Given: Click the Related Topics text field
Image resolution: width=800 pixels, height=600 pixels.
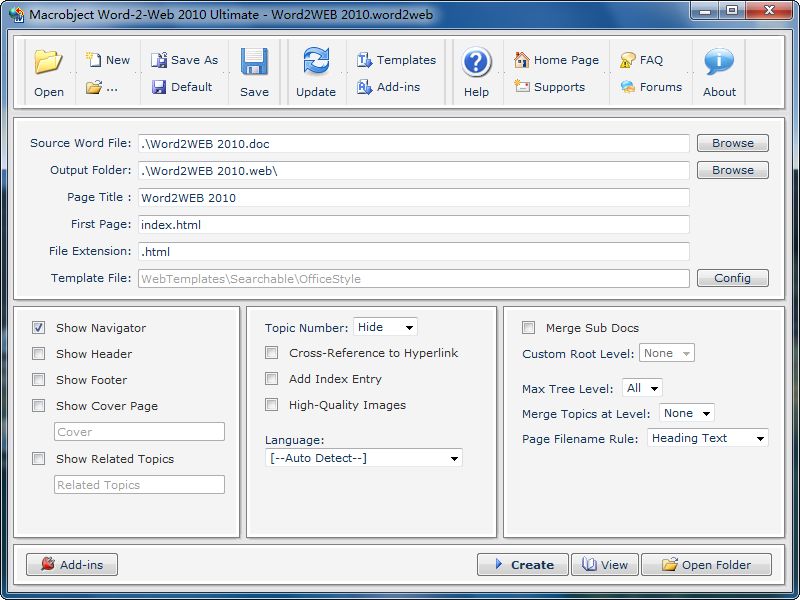Looking at the screenshot, I should pos(139,485).
